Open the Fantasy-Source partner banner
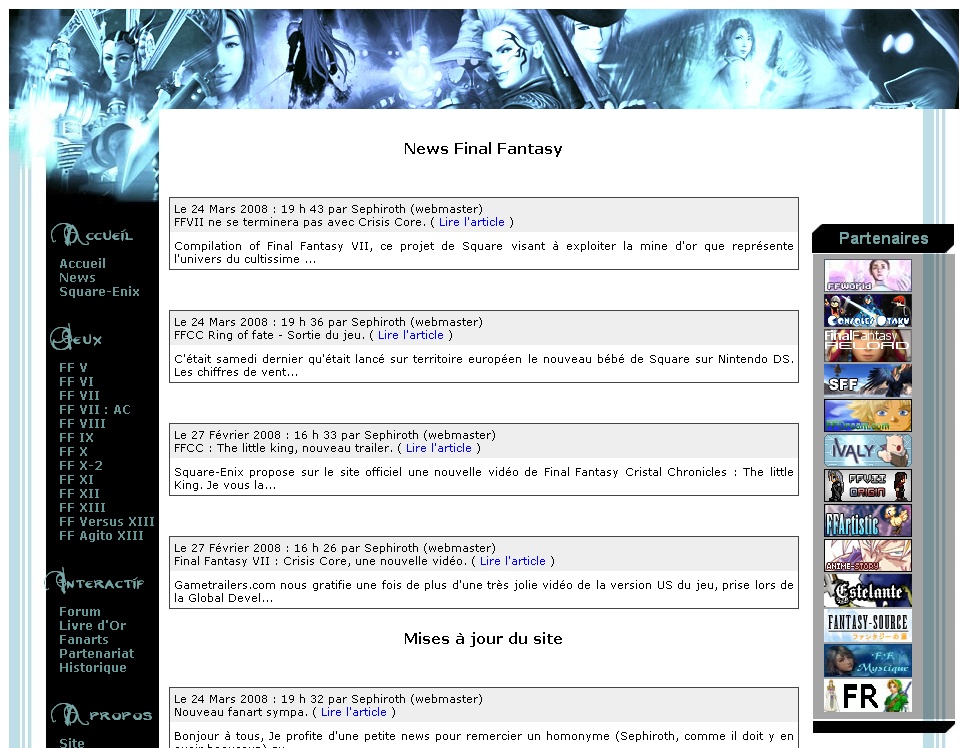Screen dimensions: 968x748 tap(867, 626)
